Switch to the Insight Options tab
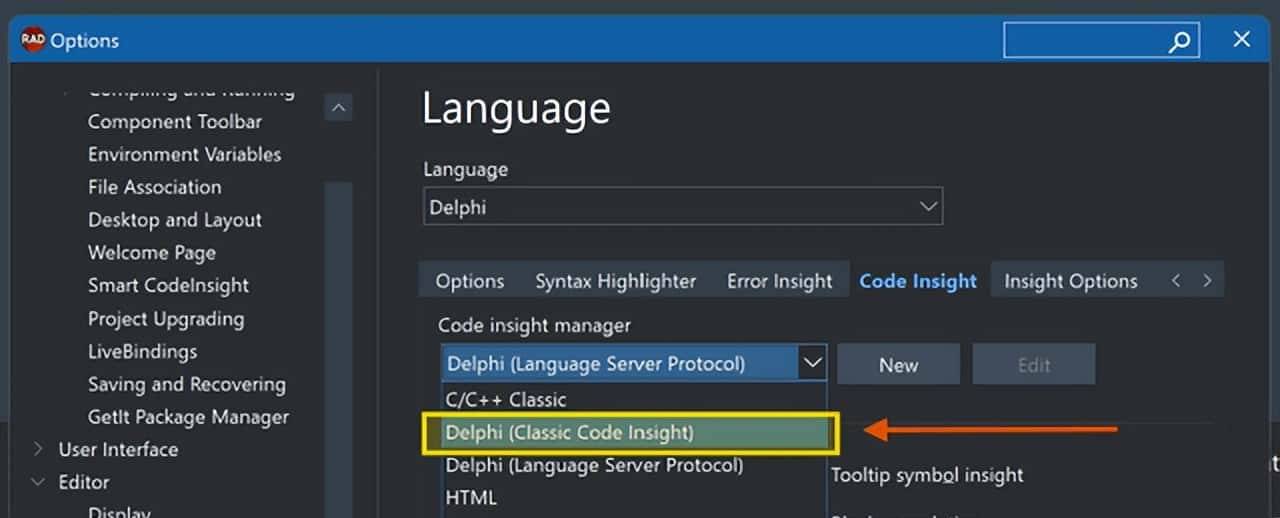This screenshot has width=1280, height=518. point(1070,281)
